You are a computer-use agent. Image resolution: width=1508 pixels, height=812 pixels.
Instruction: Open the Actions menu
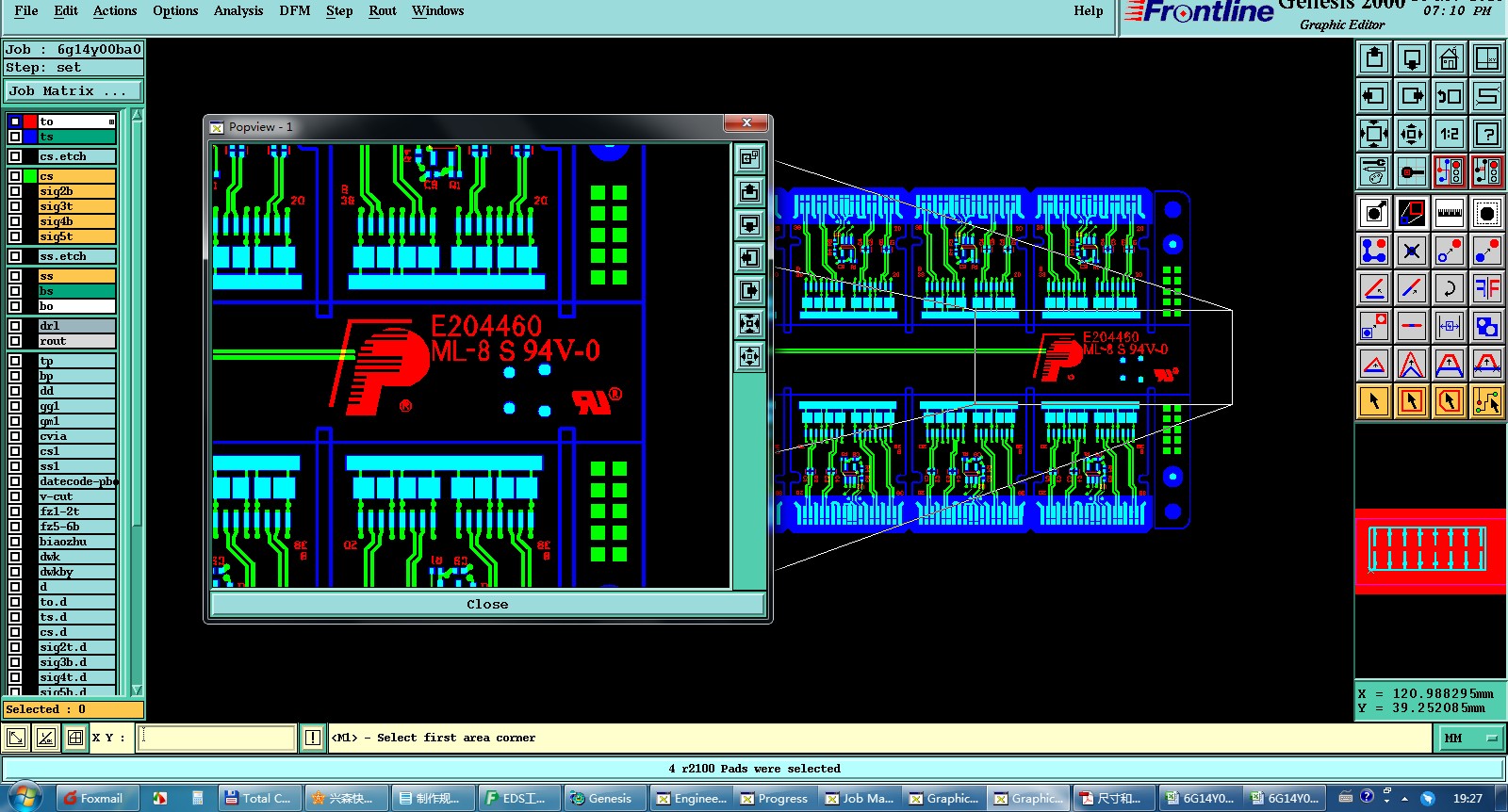[115, 10]
